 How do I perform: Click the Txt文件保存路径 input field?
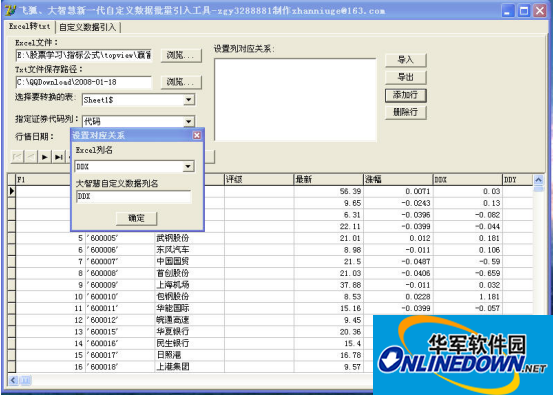click(84, 82)
